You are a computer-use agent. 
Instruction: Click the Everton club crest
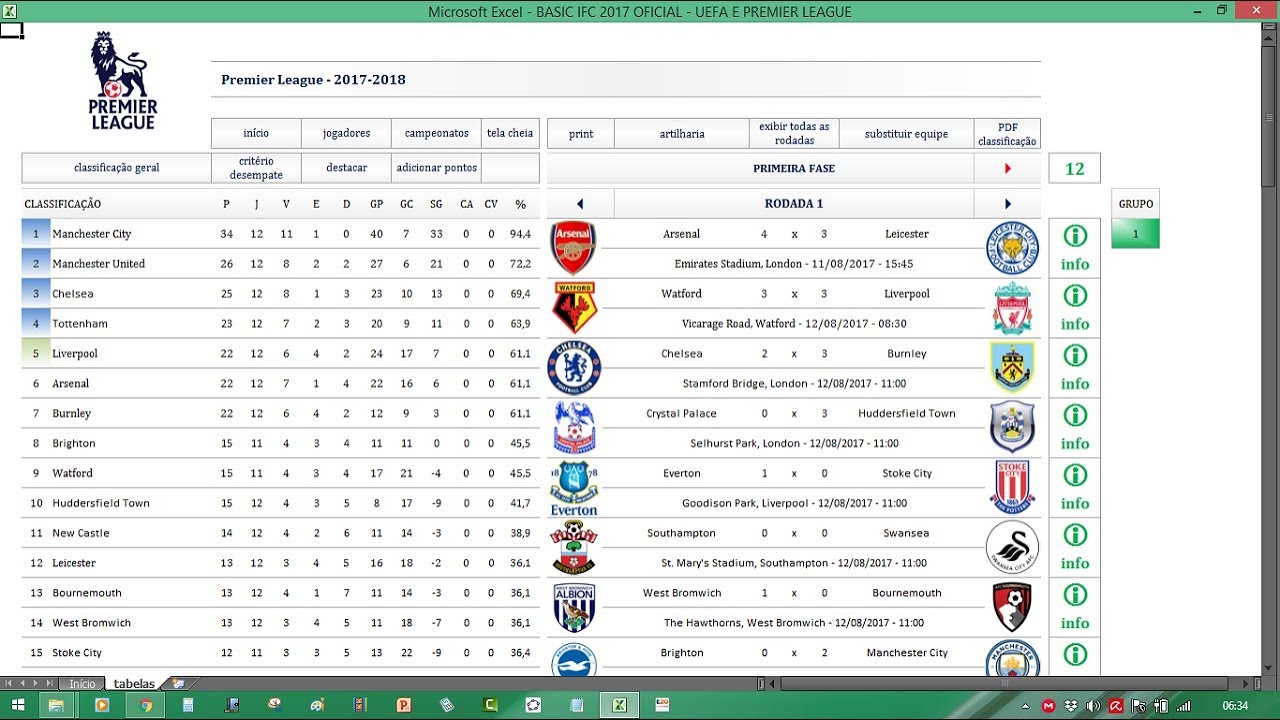574,488
